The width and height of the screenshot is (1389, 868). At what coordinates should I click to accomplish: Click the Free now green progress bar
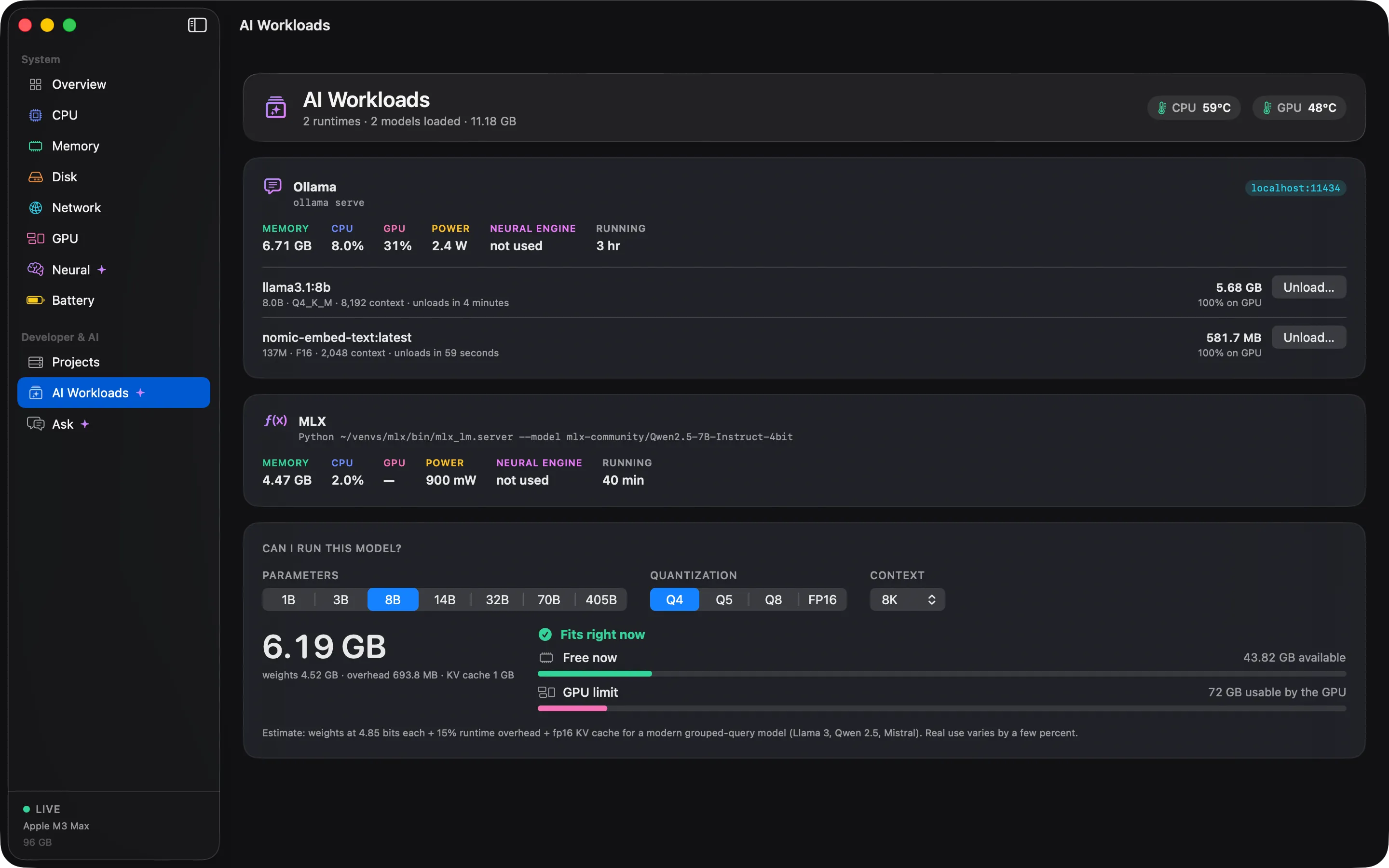[595, 673]
